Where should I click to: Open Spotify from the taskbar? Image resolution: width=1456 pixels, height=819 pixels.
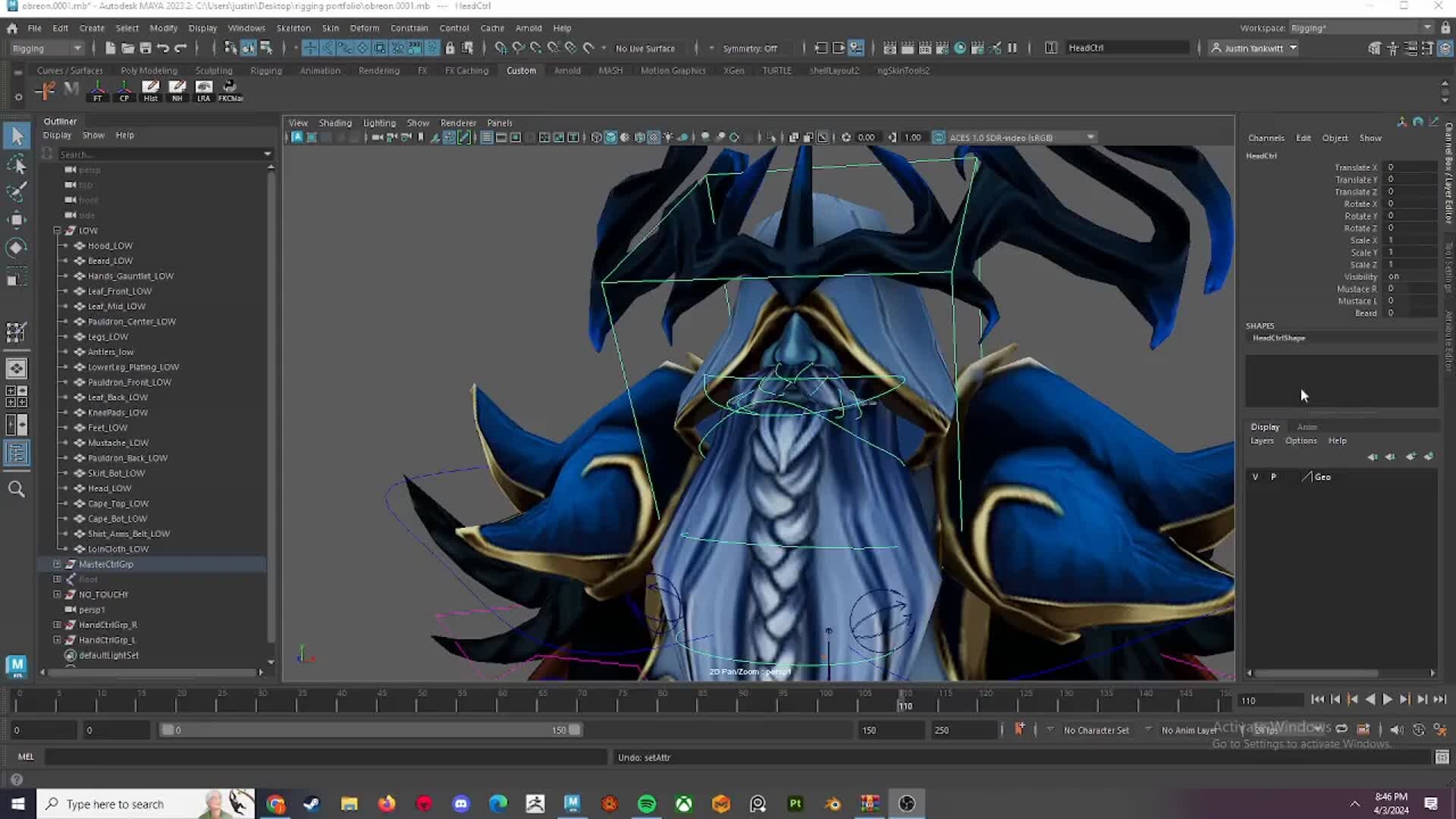click(646, 804)
